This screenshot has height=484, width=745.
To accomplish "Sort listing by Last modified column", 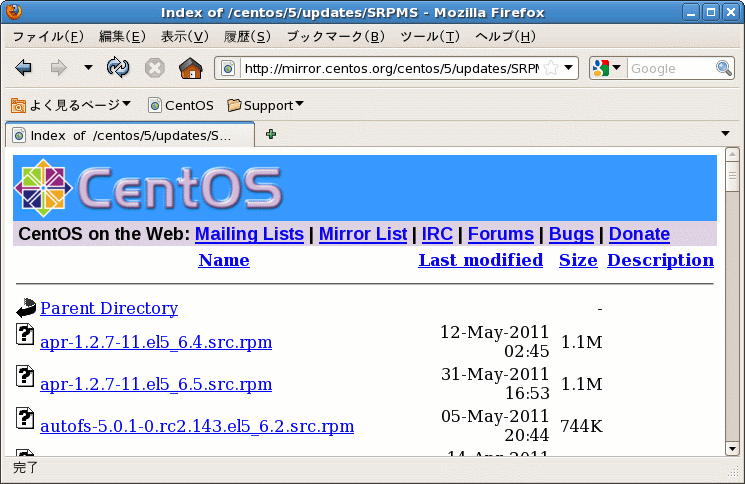I will (480, 260).
